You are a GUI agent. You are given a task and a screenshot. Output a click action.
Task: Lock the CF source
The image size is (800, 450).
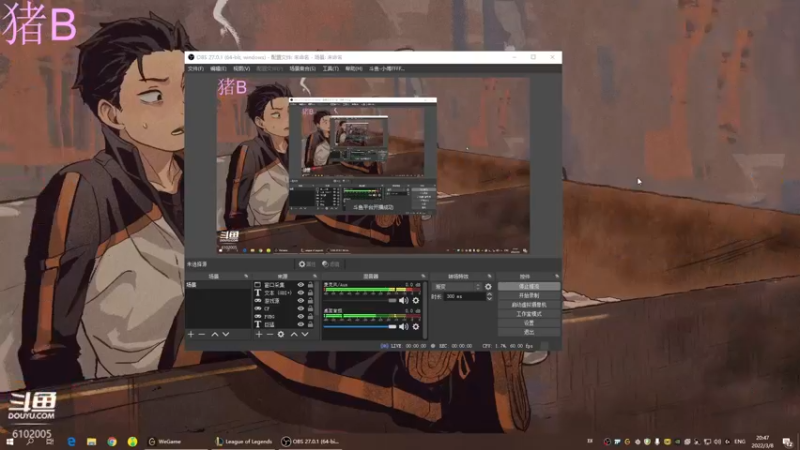310,308
